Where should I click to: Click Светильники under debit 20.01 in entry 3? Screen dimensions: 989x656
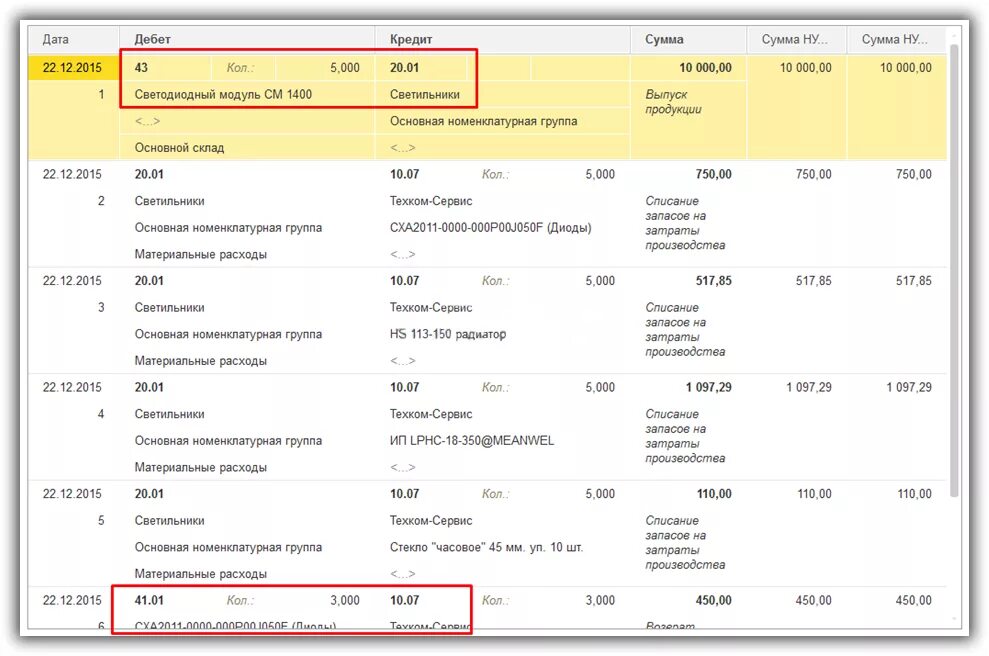point(169,308)
